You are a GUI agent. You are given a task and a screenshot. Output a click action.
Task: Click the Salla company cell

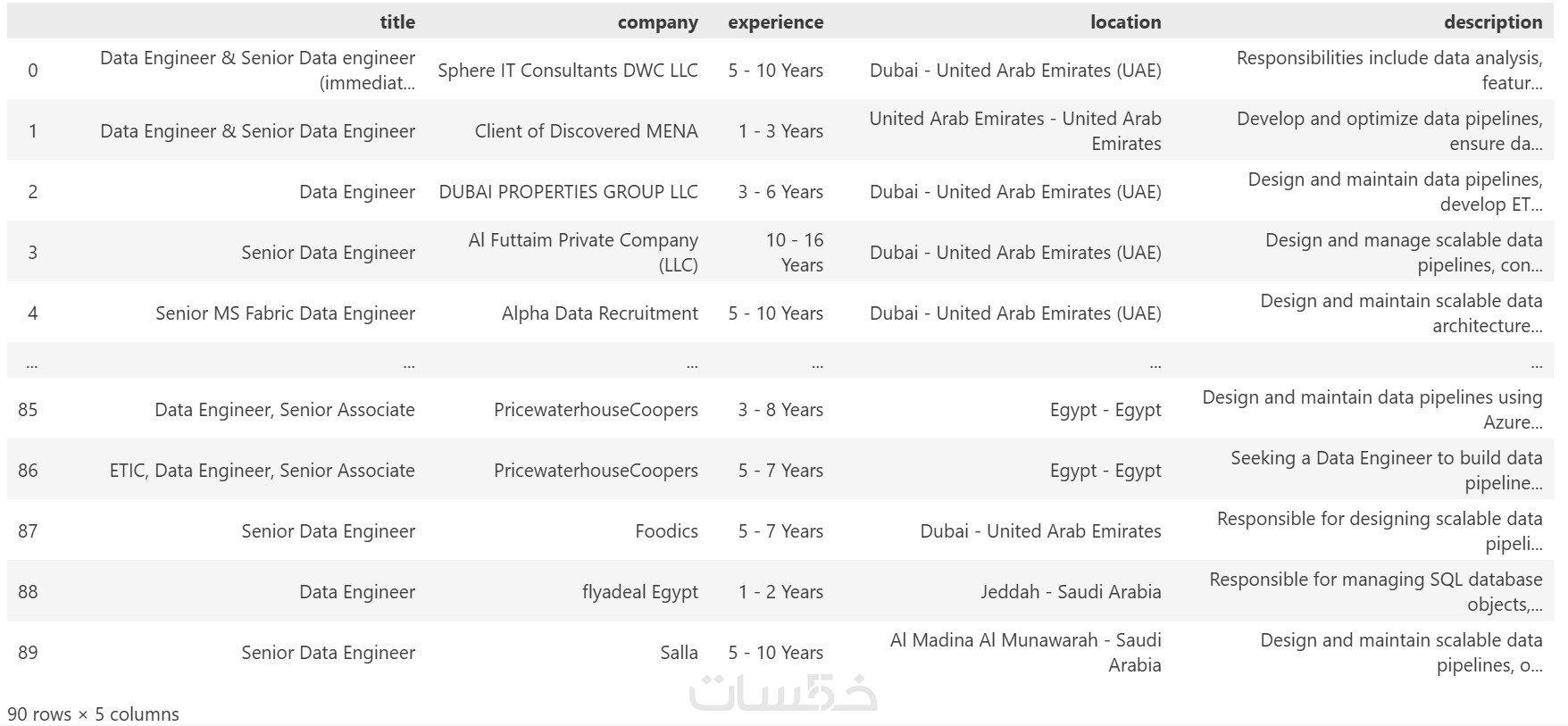click(679, 653)
